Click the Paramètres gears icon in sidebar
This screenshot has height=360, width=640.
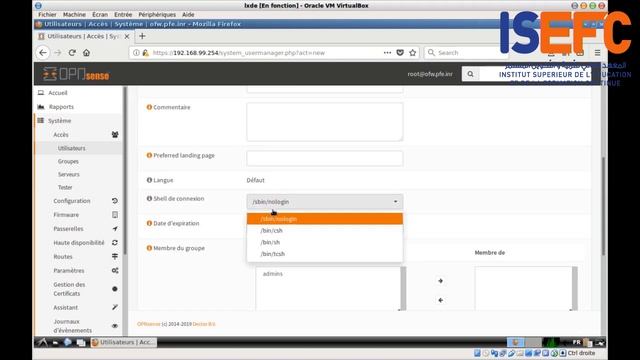click(x=115, y=270)
